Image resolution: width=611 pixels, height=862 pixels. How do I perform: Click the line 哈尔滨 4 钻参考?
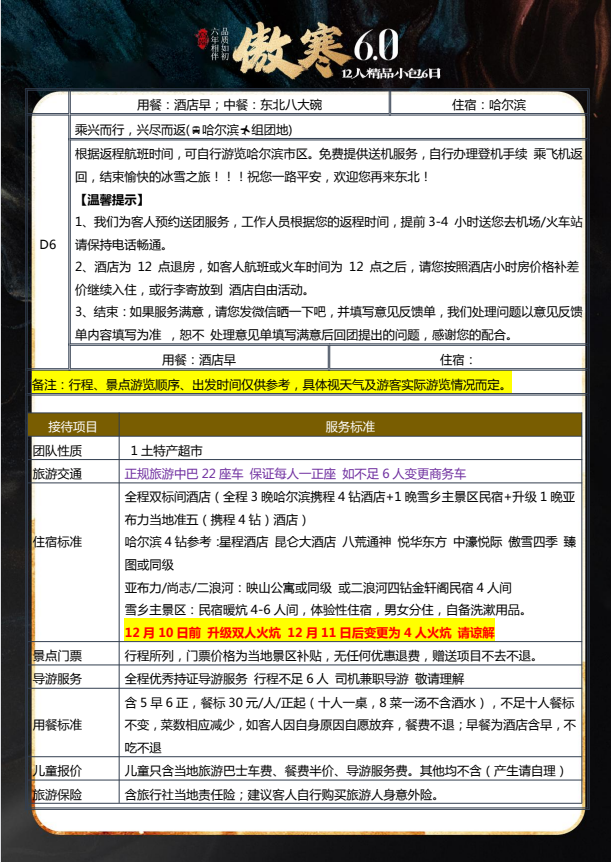pyautogui.click(x=350, y=553)
